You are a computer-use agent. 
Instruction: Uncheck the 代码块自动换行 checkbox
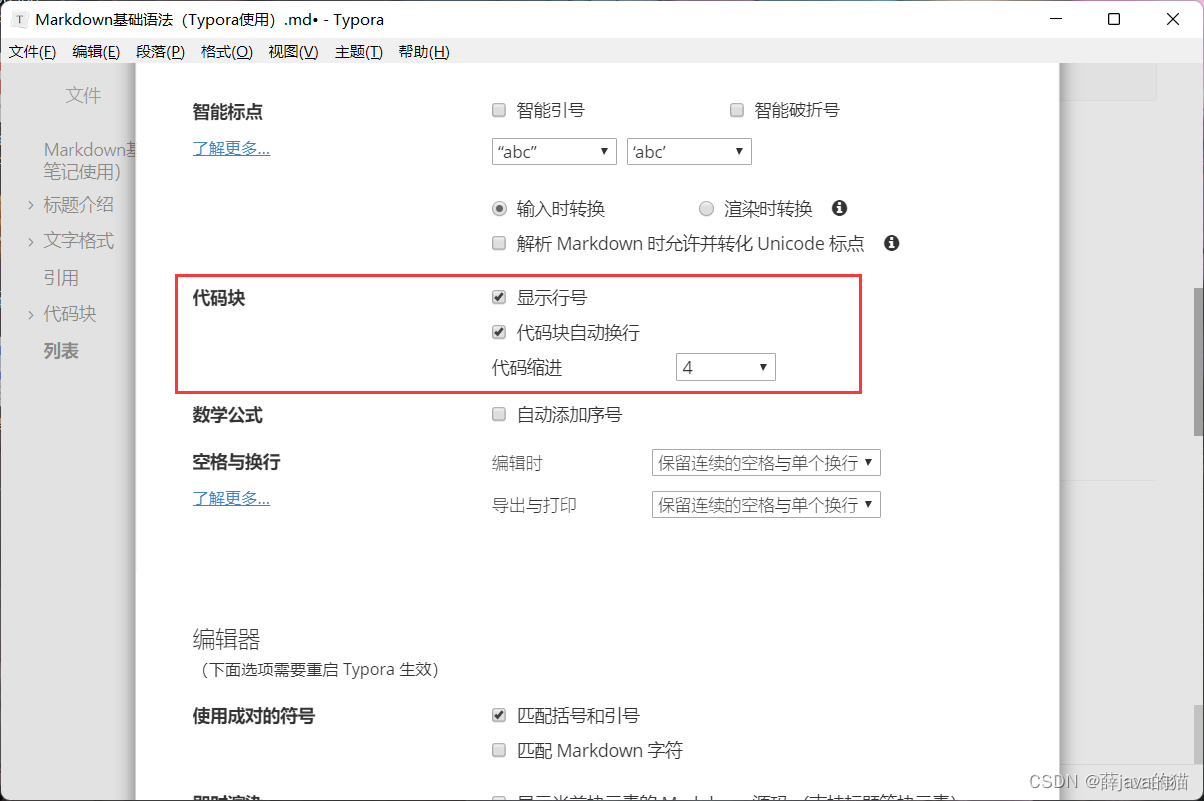tap(499, 332)
